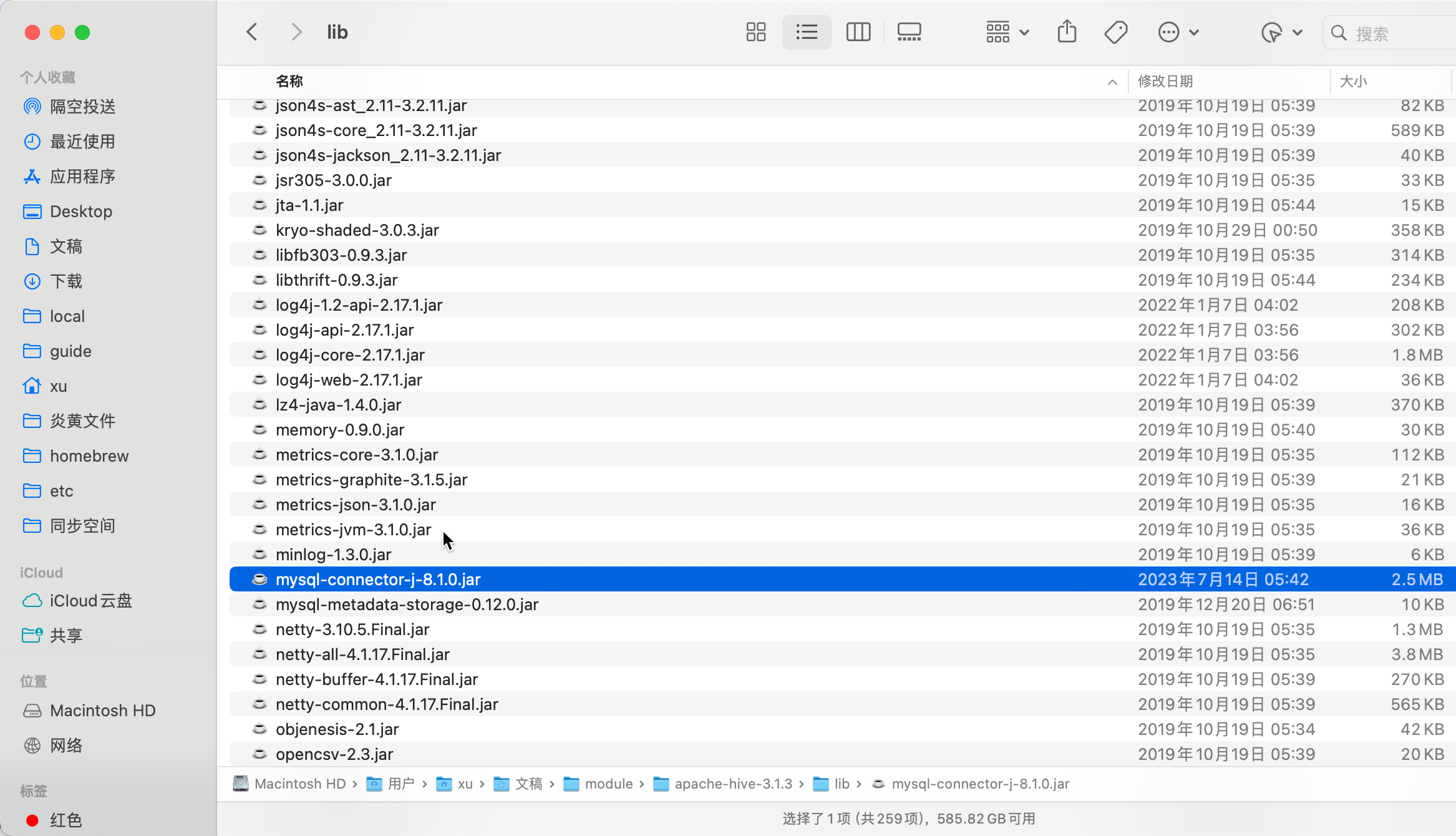Go to module folder in path bar
This screenshot has height=836, width=1456.
point(608,784)
